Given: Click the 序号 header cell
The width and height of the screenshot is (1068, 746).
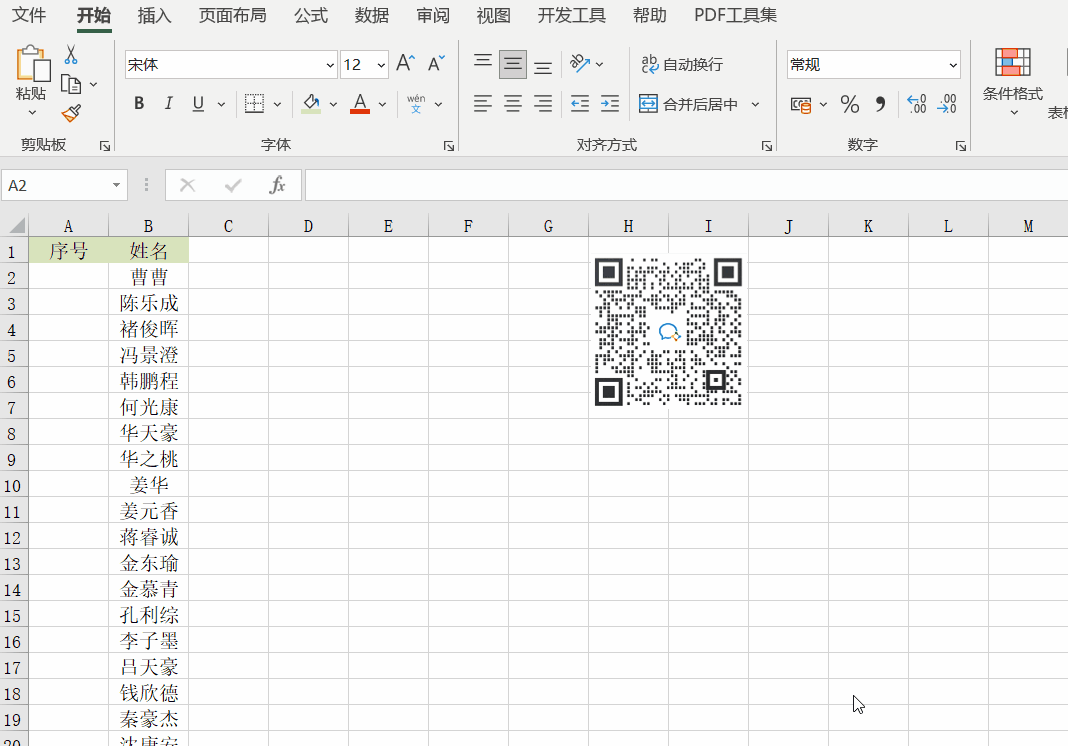Looking at the screenshot, I should (69, 251).
